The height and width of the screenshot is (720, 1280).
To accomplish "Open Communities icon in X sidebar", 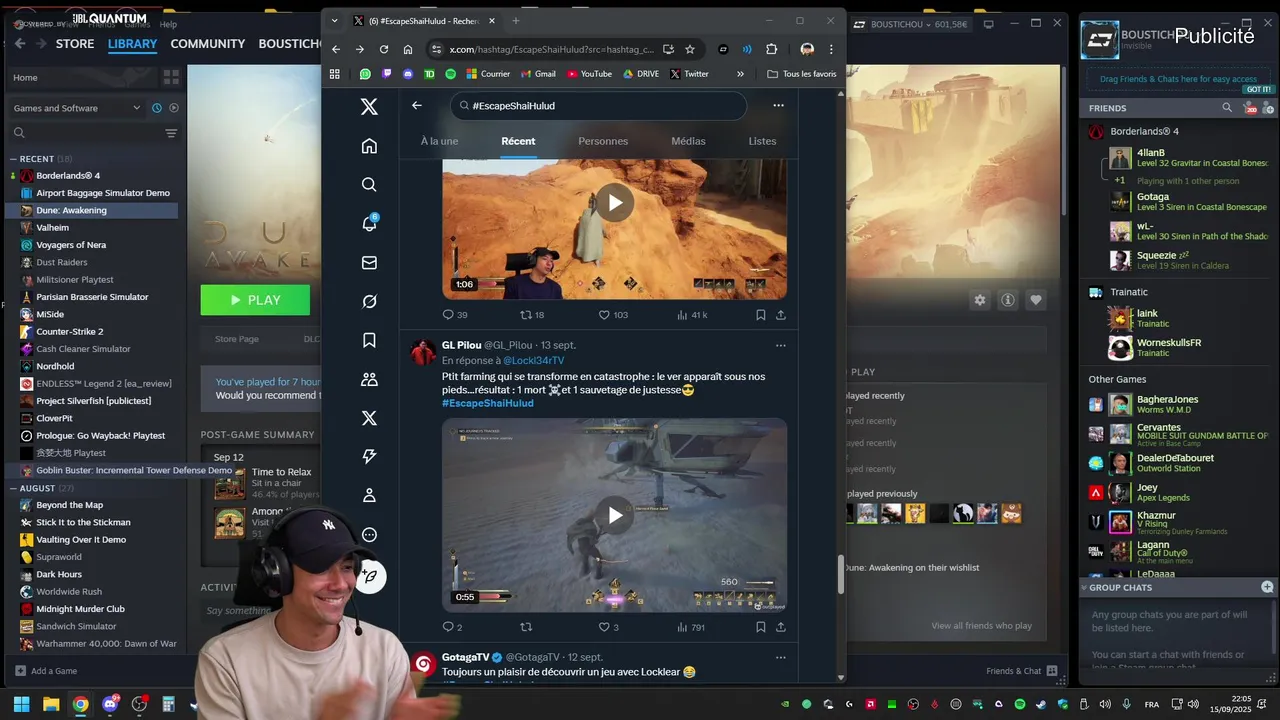I will click(x=369, y=380).
